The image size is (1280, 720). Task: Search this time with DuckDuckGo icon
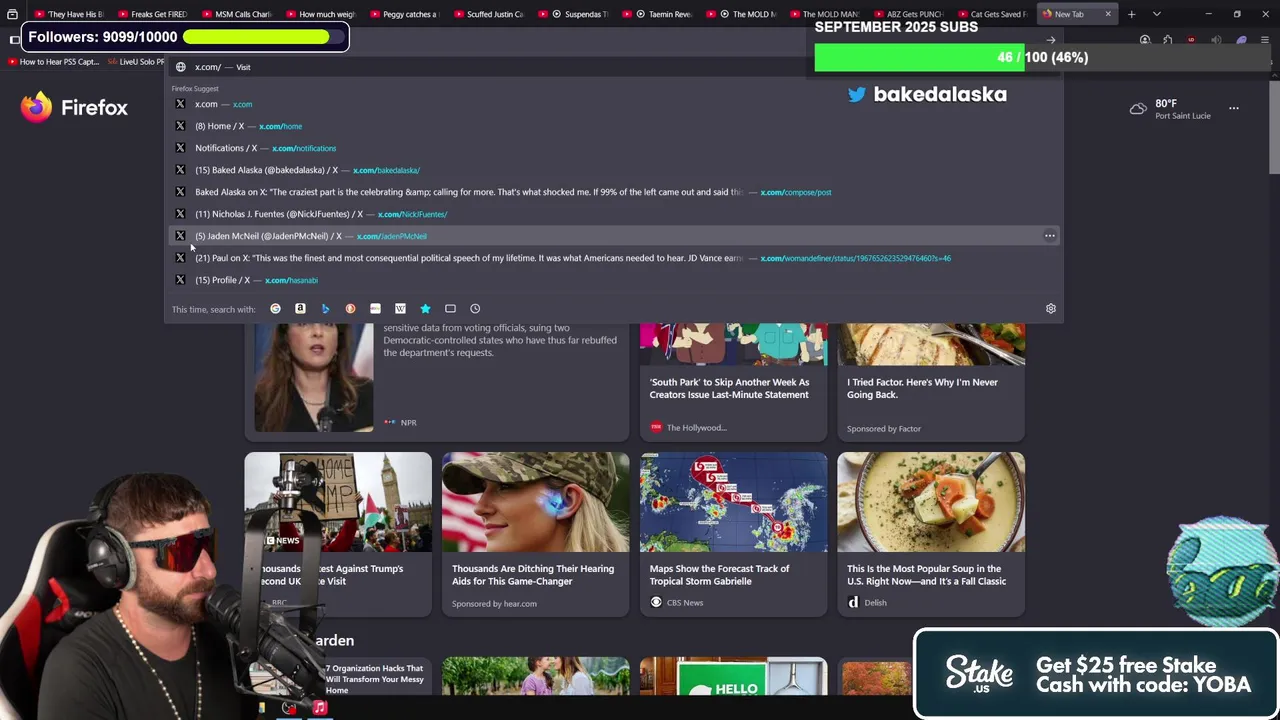tap(350, 309)
